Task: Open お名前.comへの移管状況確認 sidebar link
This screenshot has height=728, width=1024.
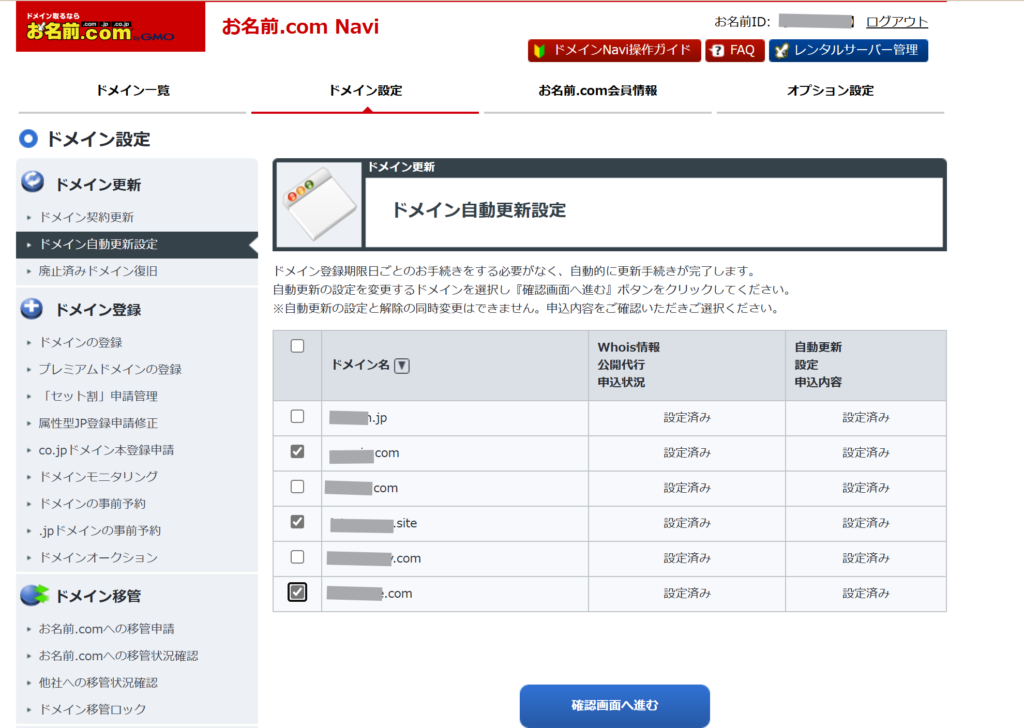Action: pyautogui.click(x=118, y=656)
